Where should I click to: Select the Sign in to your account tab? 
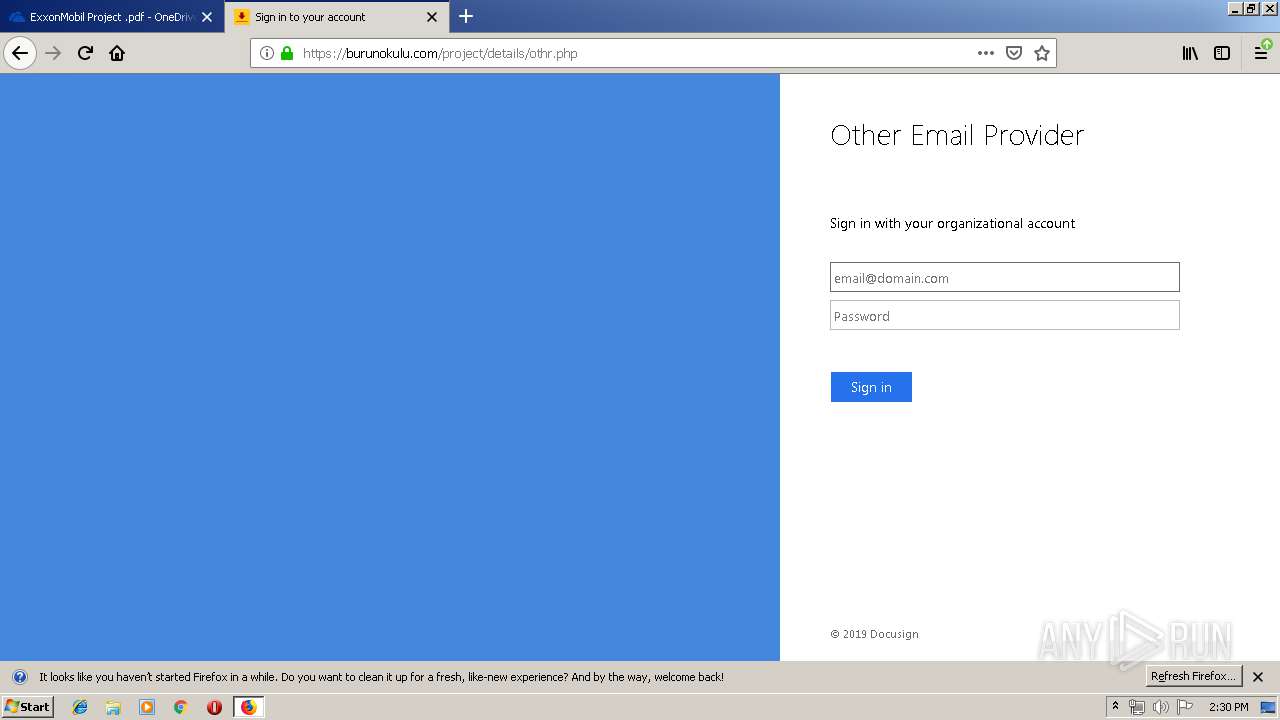pos(337,17)
